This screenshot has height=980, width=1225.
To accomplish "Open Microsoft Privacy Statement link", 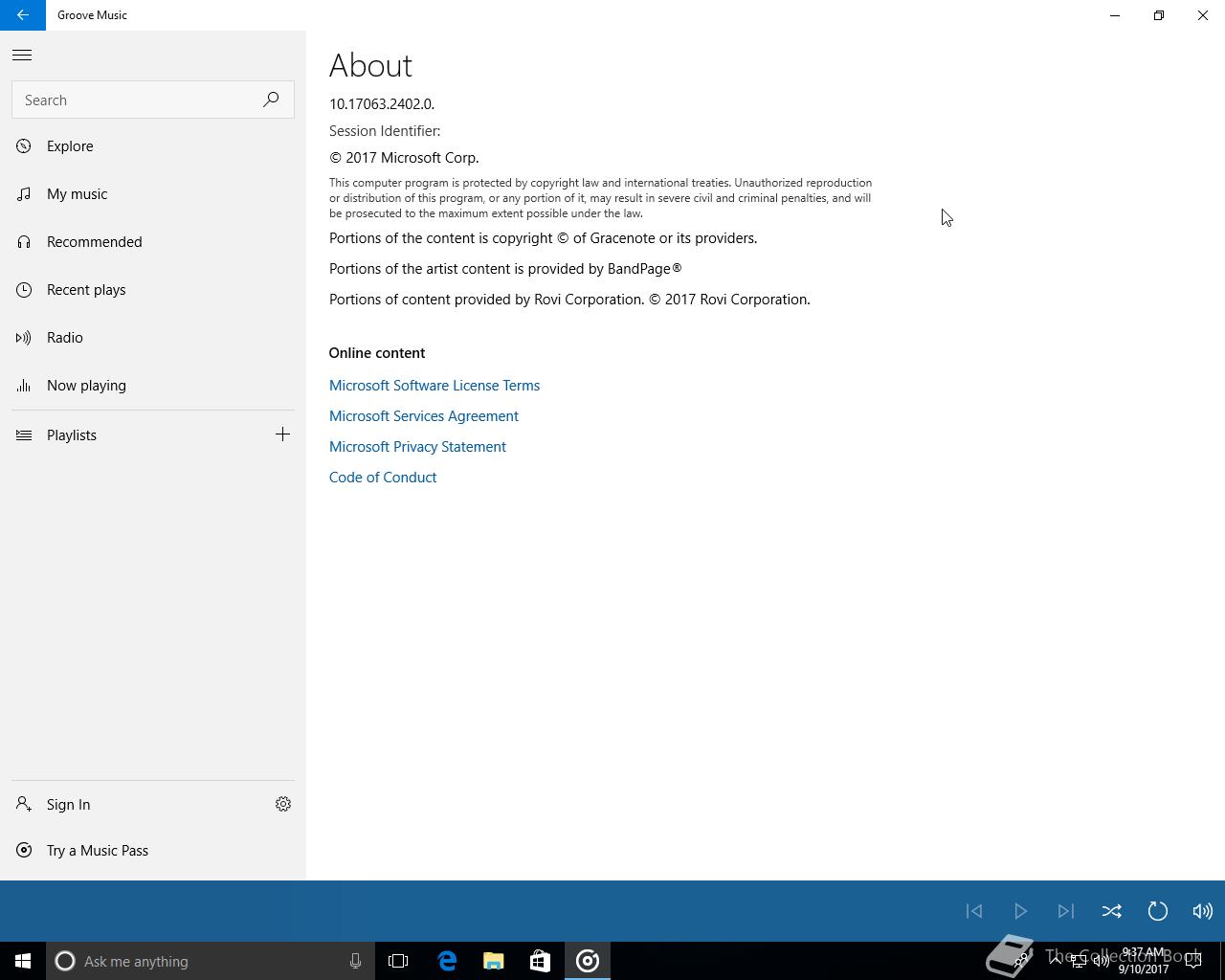I will click(417, 447).
